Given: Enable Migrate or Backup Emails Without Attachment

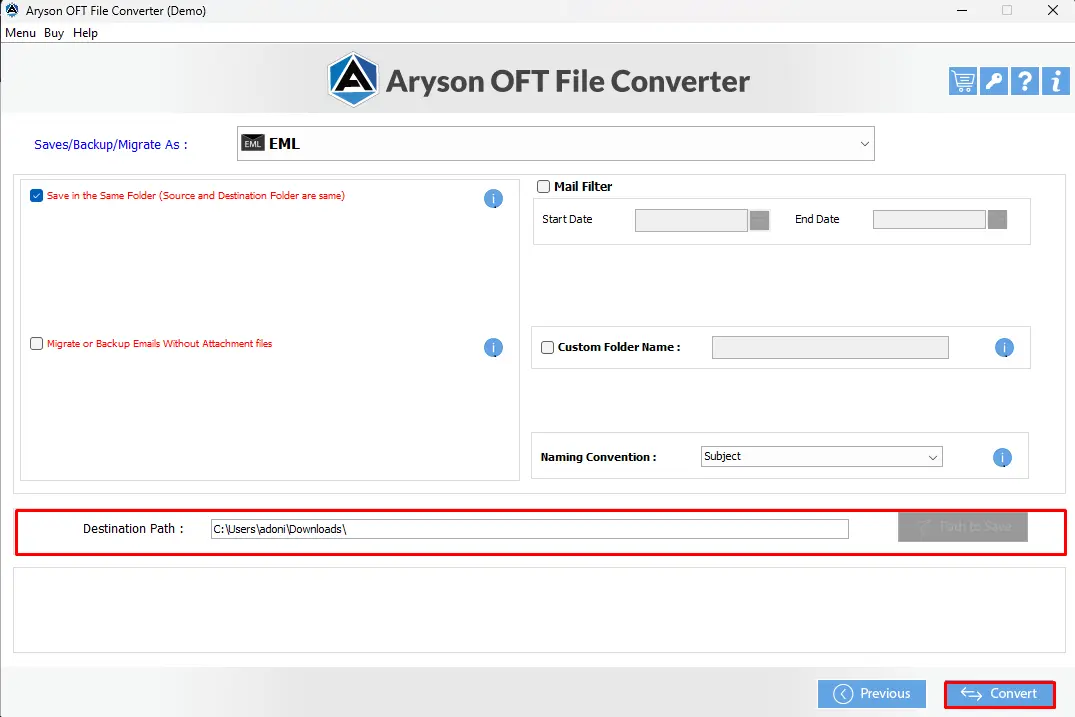Looking at the screenshot, I should tap(36, 343).
